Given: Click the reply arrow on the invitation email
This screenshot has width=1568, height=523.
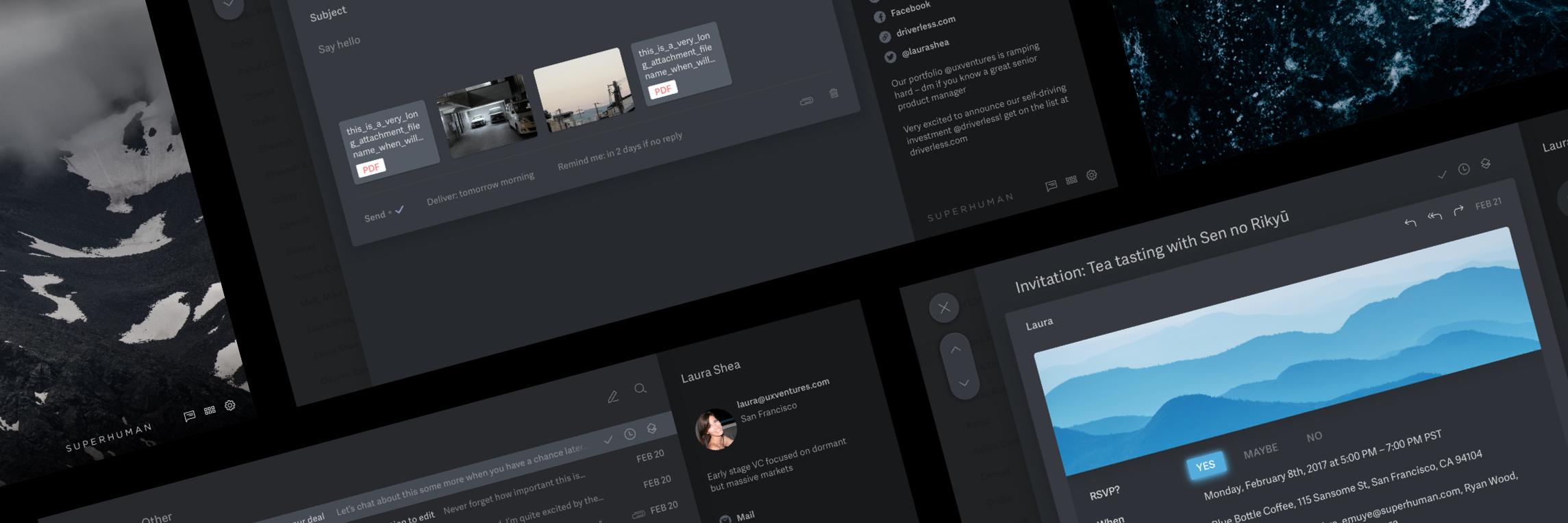Looking at the screenshot, I should point(1410,223).
